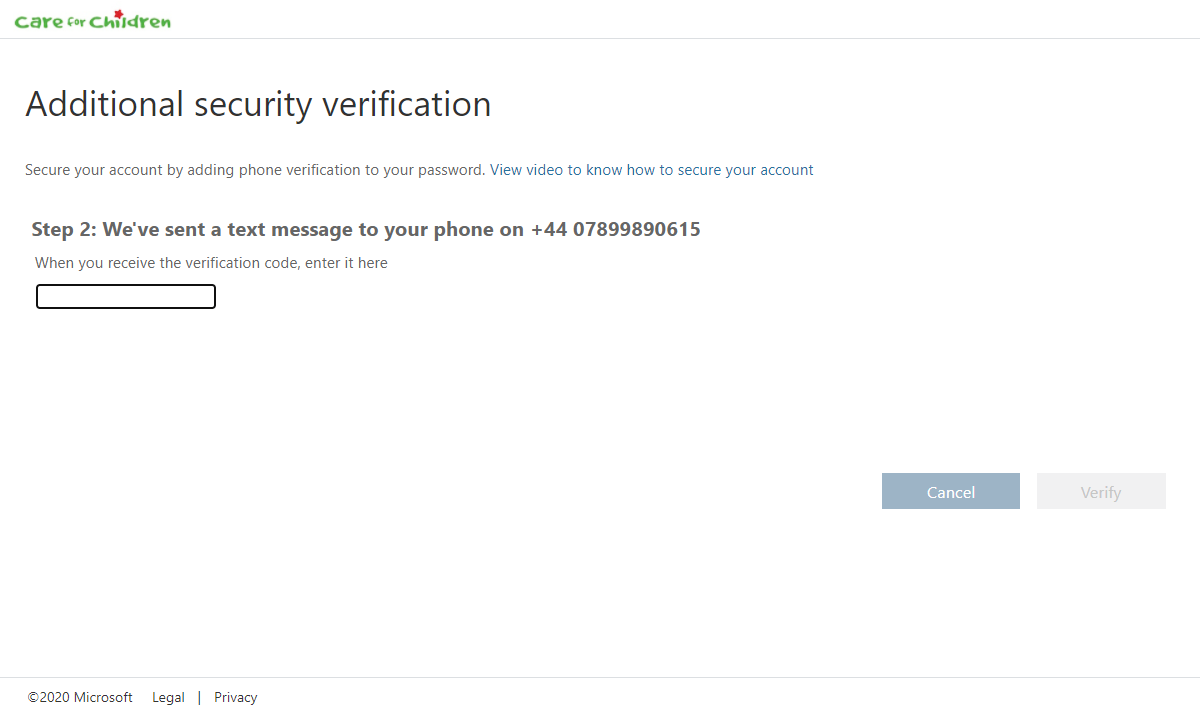The height and width of the screenshot is (714, 1200).
Task: Click the small "for" text inside the logo
Action: [x=77, y=22]
